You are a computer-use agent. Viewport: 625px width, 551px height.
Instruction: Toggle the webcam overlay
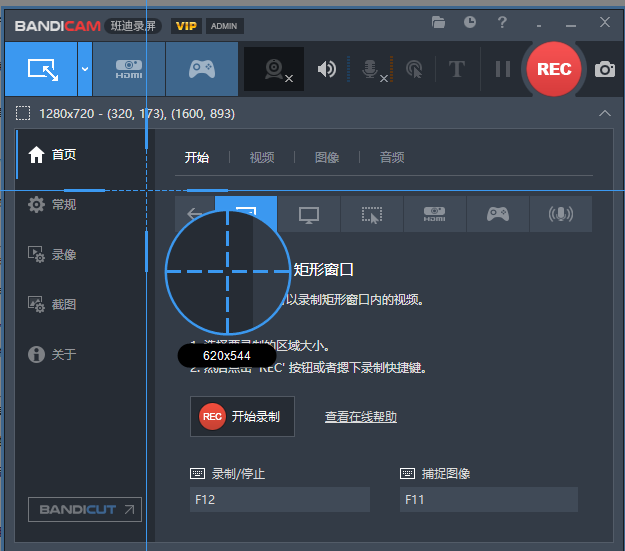(x=274, y=69)
